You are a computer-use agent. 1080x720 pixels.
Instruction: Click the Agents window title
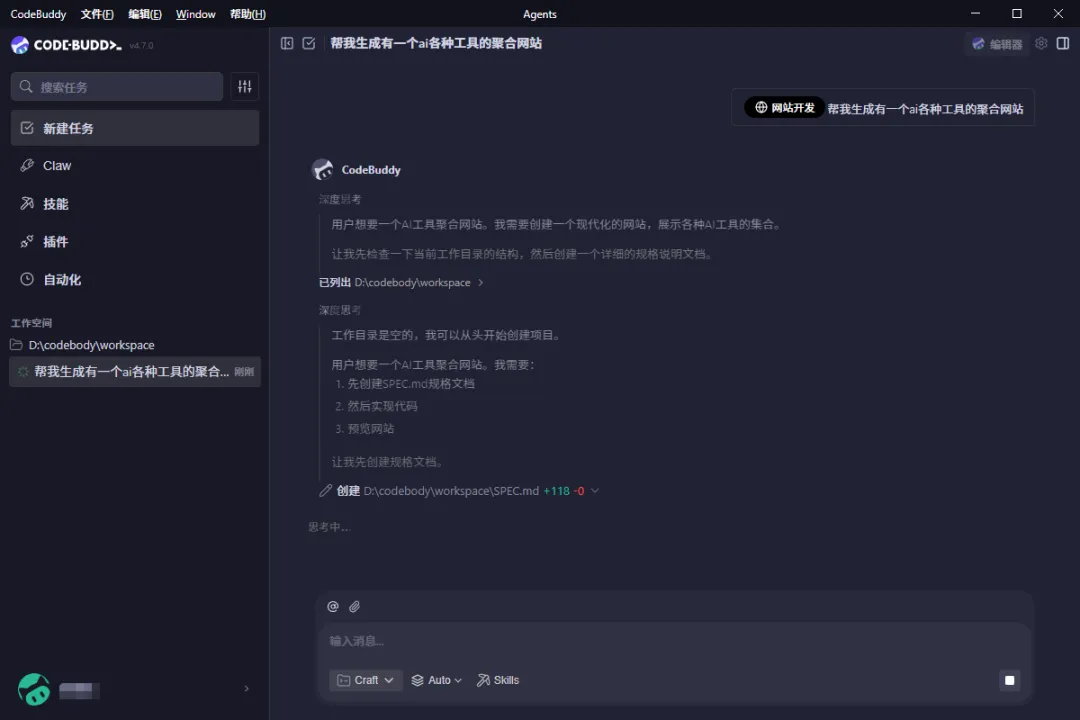point(539,14)
